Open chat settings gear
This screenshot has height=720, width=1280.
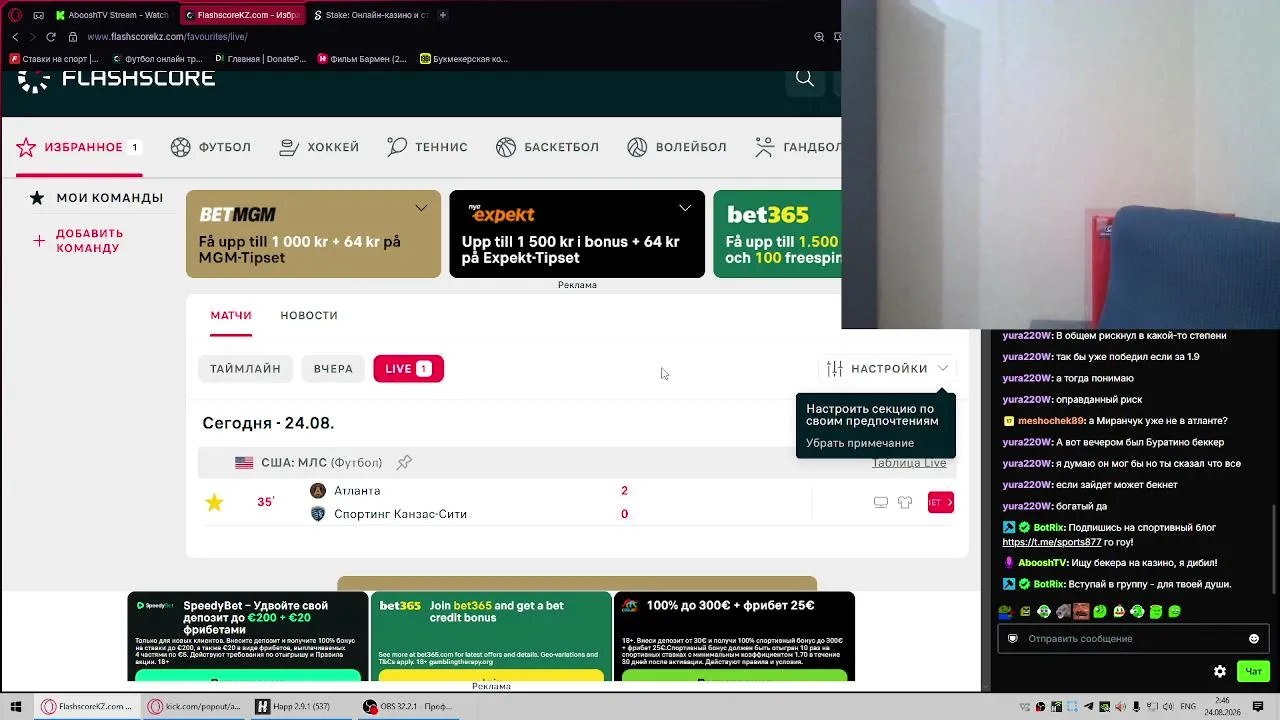tap(1220, 672)
